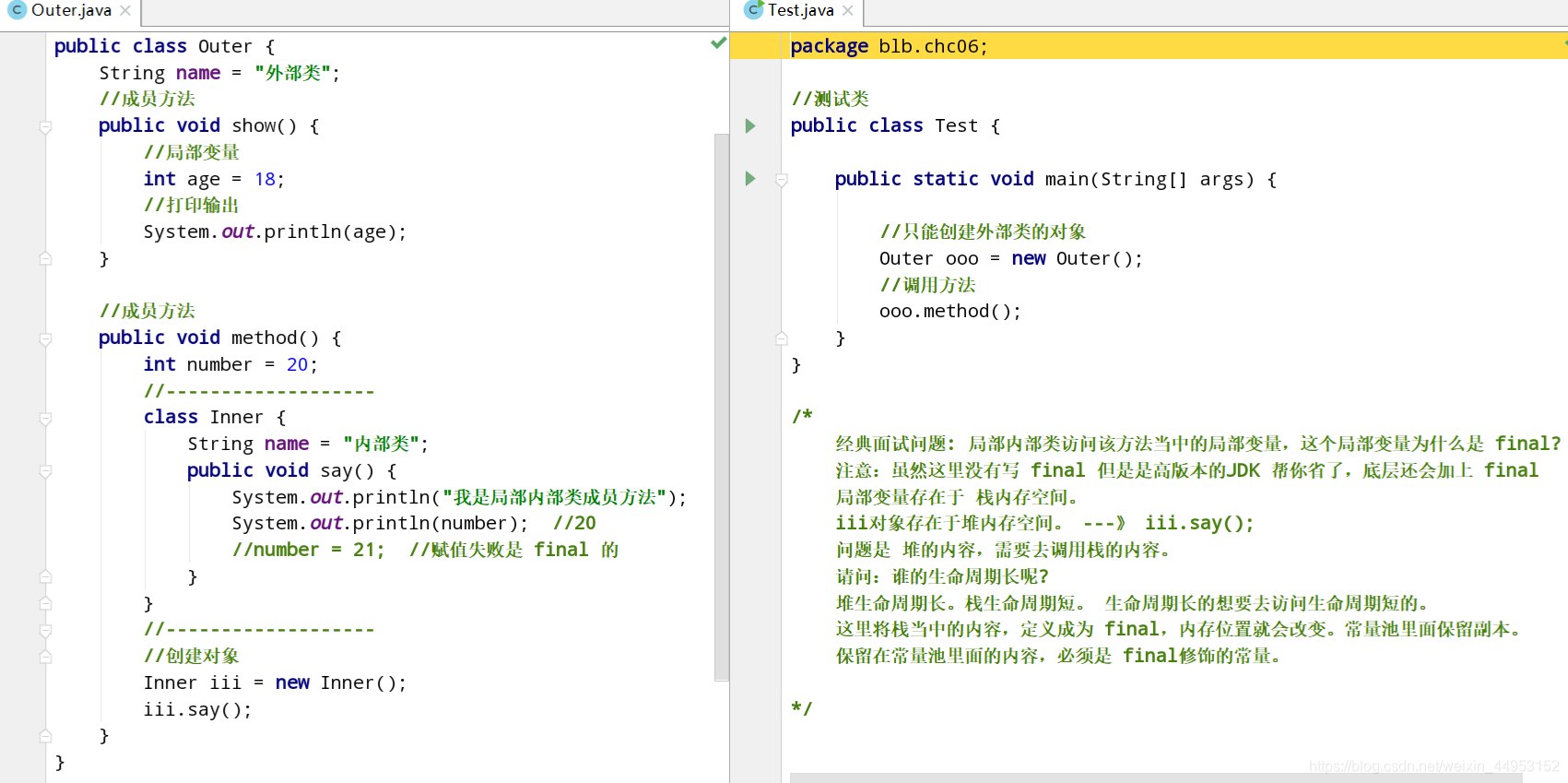The image size is (1568, 783).
Task: Click the commented '//number = 21;' line
Action: click(425, 550)
